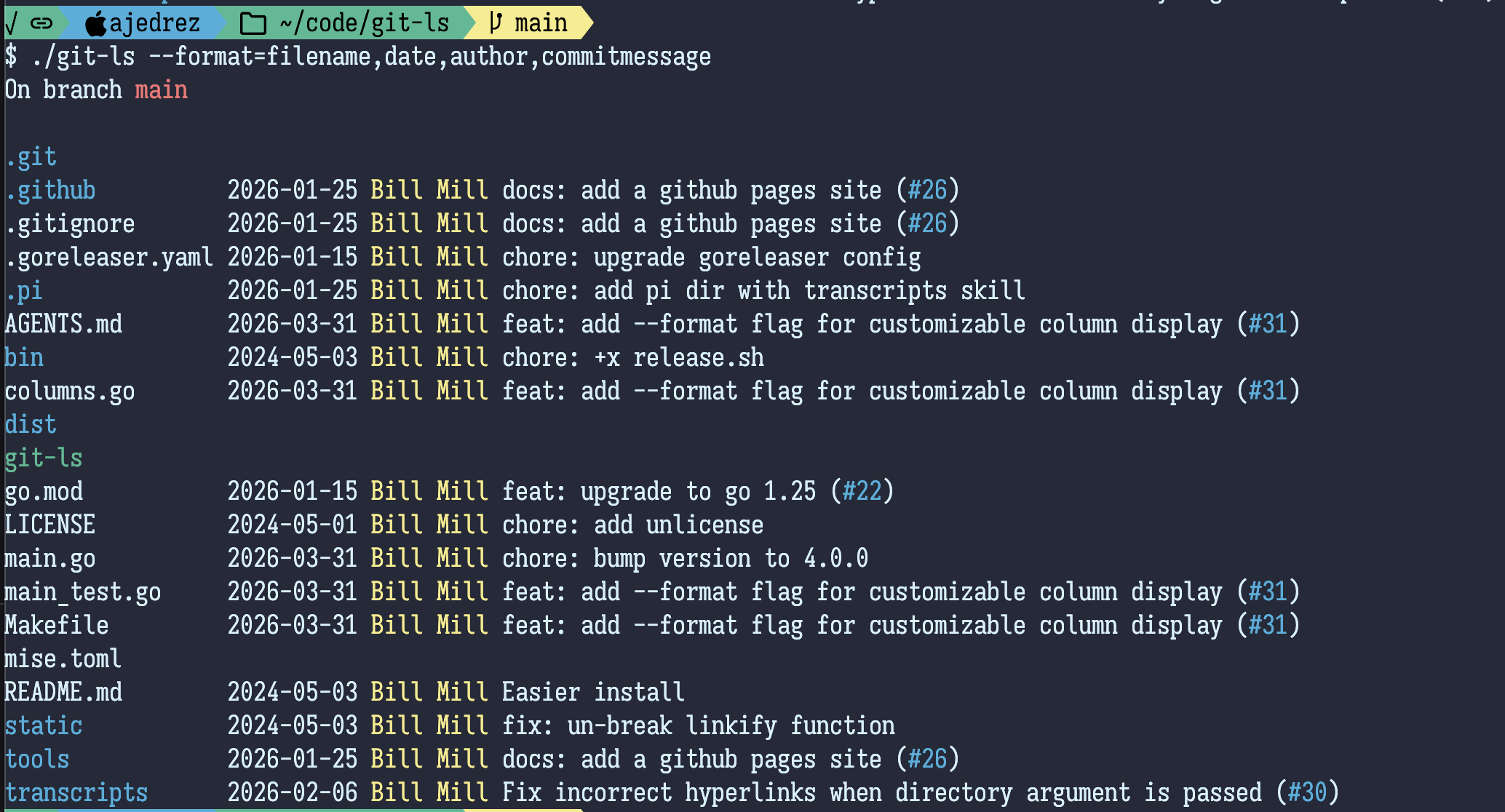This screenshot has height=812, width=1505.
Task: Click the LICENSE file name
Action: point(50,525)
